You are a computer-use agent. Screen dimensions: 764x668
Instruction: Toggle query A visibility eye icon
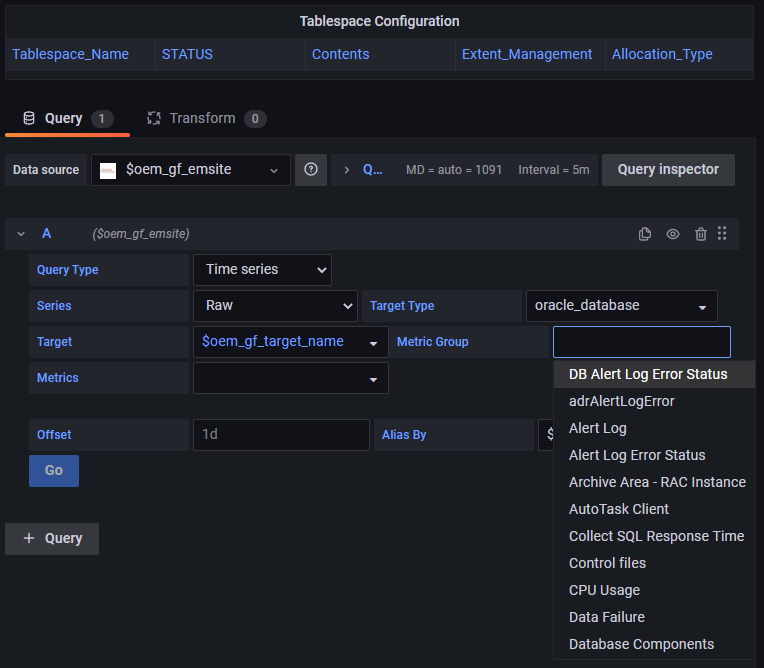(673, 234)
